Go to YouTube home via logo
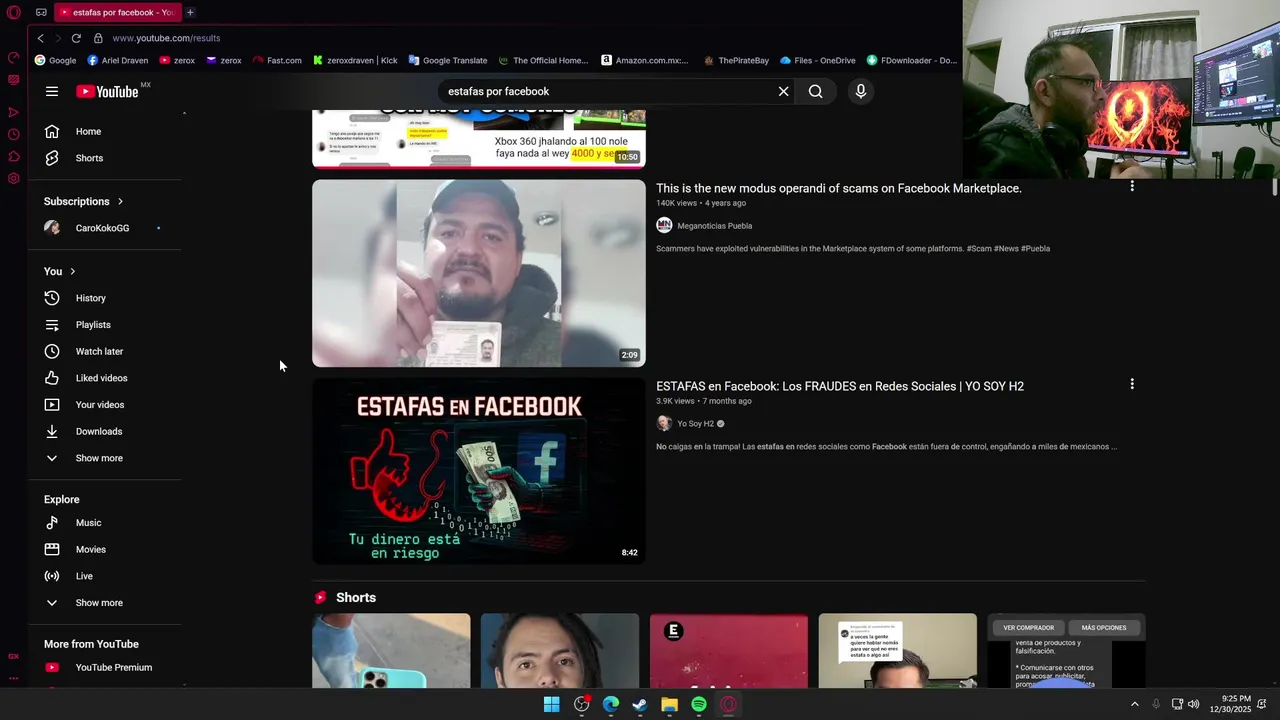The width and height of the screenshot is (1280, 720). click(107, 91)
